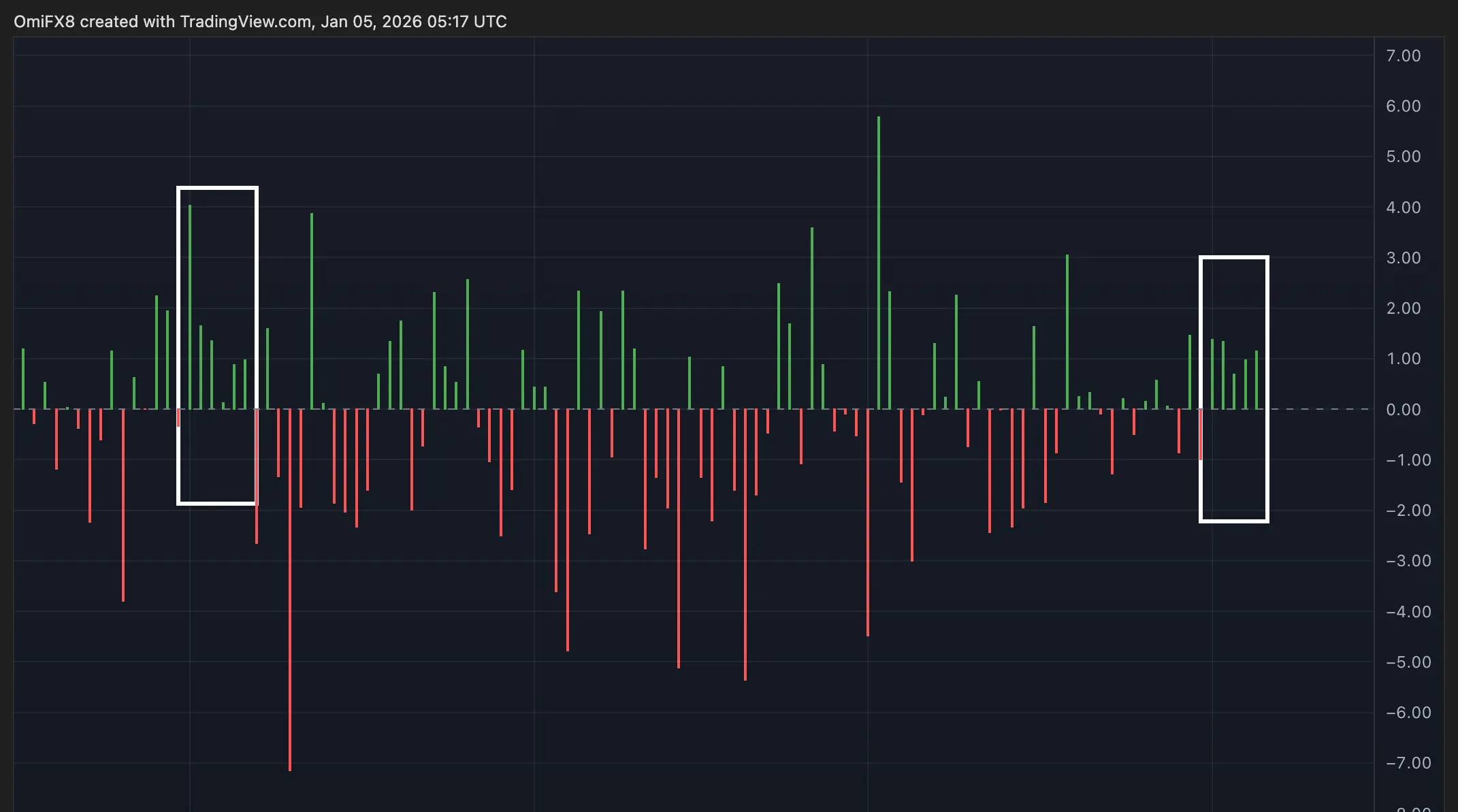This screenshot has width=1458, height=812.
Task: Click the green bar reaching about 3.00 before the right rectangle
Action: click(1067, 332)
